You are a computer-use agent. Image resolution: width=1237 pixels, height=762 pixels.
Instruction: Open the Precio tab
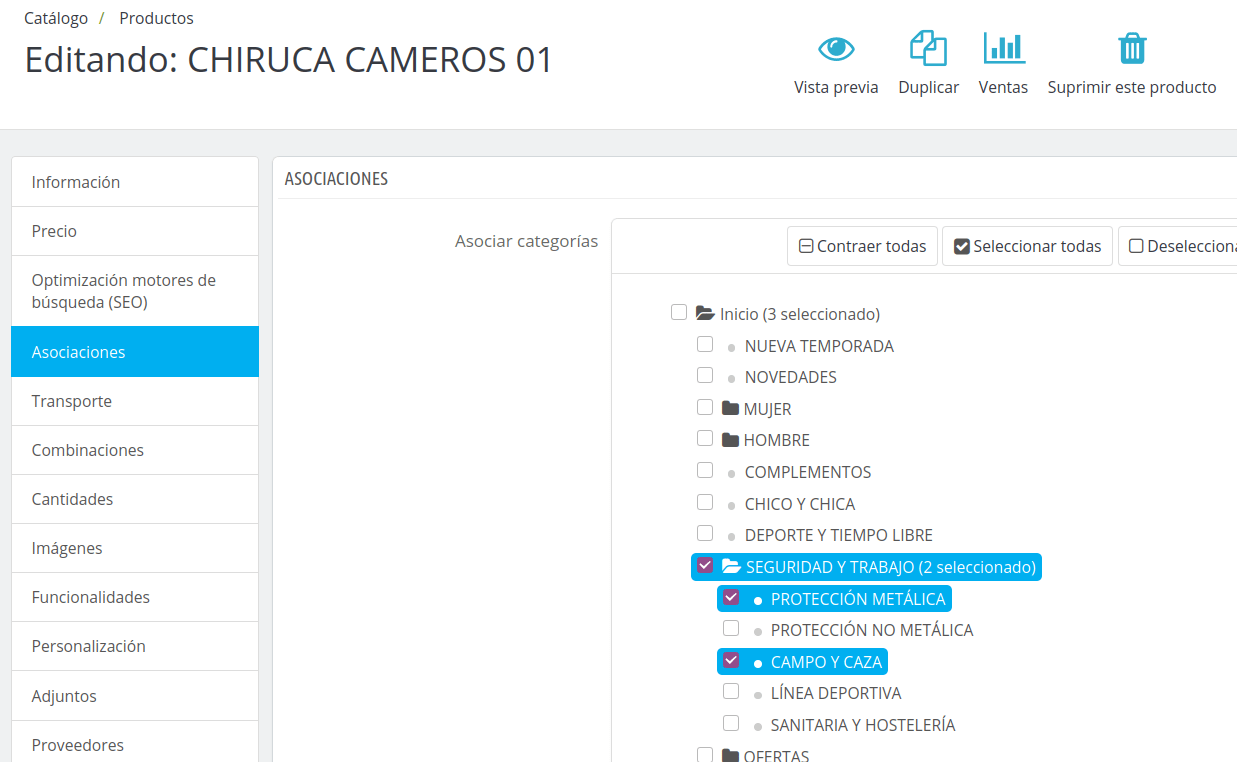click(135, 231)
